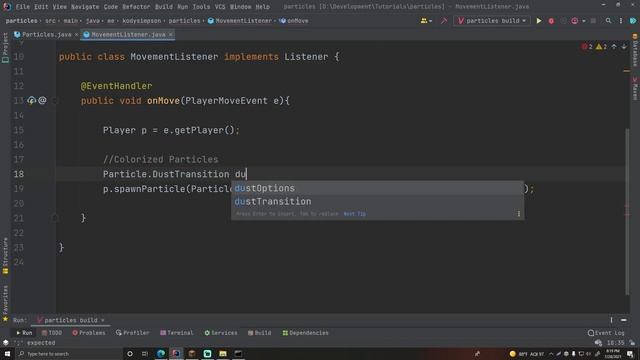640x360 pixels.
Task: Open Microsoft Edge from taskbar
Action: [x=161, y=354]
